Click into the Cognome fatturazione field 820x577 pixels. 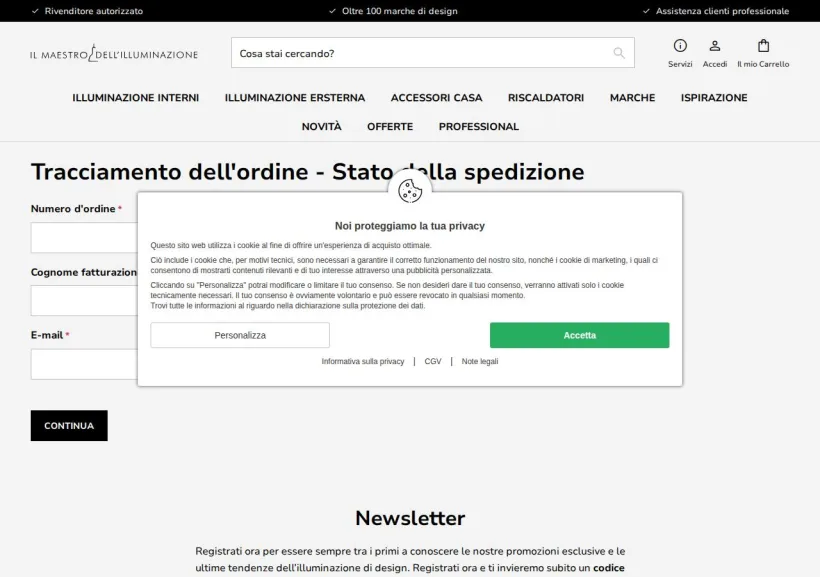tap(84, 300)
